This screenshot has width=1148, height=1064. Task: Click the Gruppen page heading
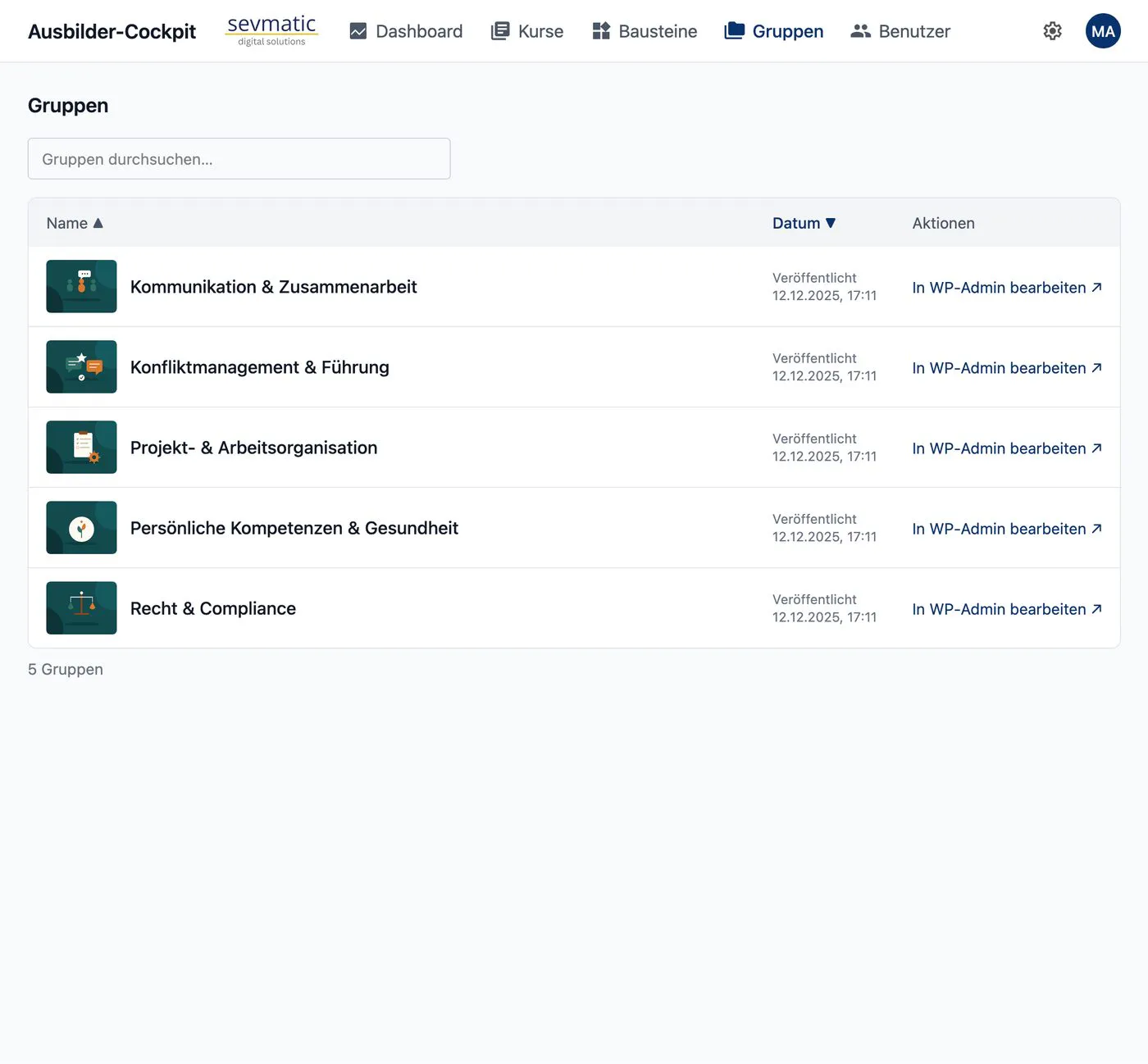click(x=68, y=106)
